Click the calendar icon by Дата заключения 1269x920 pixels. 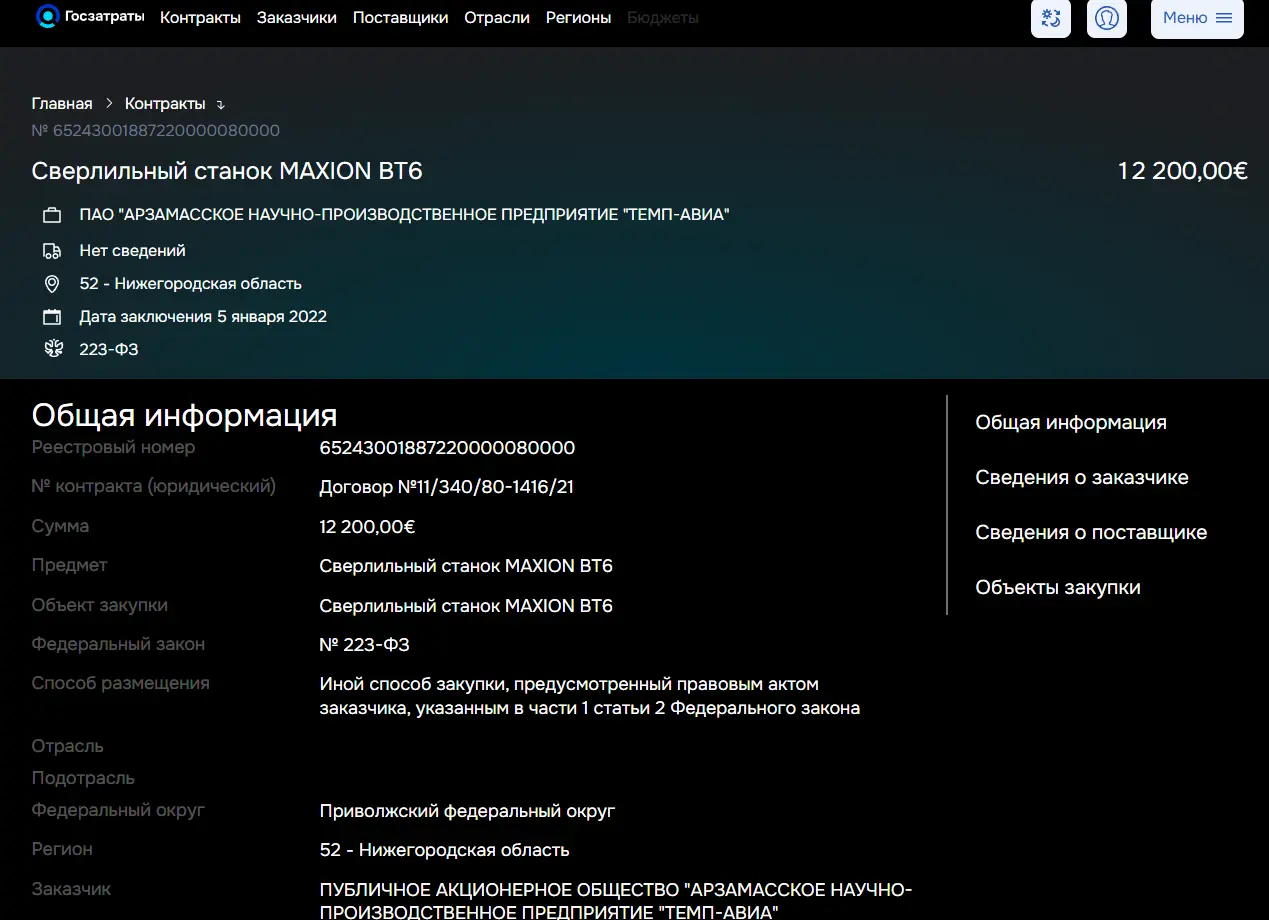(x=52, y=317)
